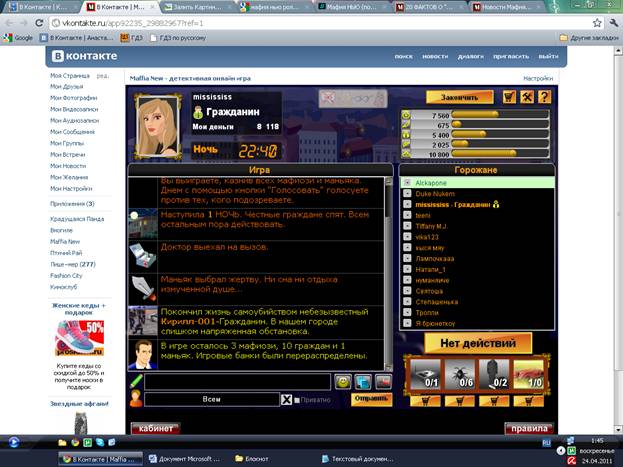The image size is (623, 467).
Task: Open Блокнот from the Windows taskbar
Action: click(x=252, y=459)
